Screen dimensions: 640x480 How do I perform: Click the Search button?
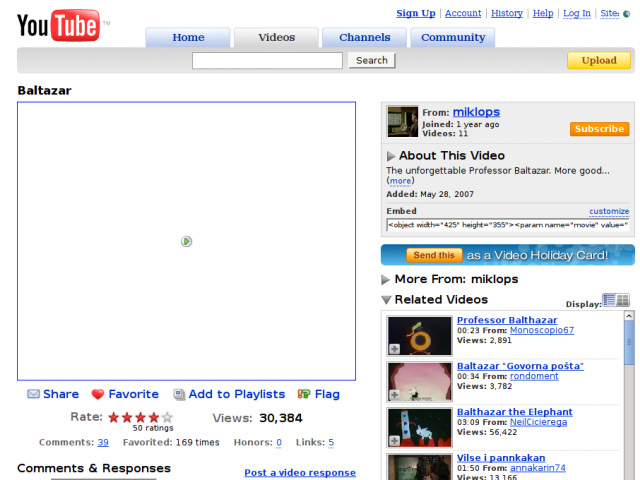[x=372, y=60]
